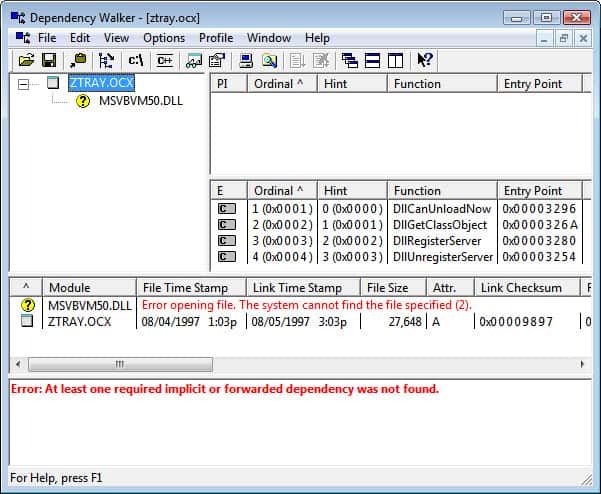Viewport: 601px width, 494px height.
Task: Click the Open file toolbar icon
Action: coord(26,60)
